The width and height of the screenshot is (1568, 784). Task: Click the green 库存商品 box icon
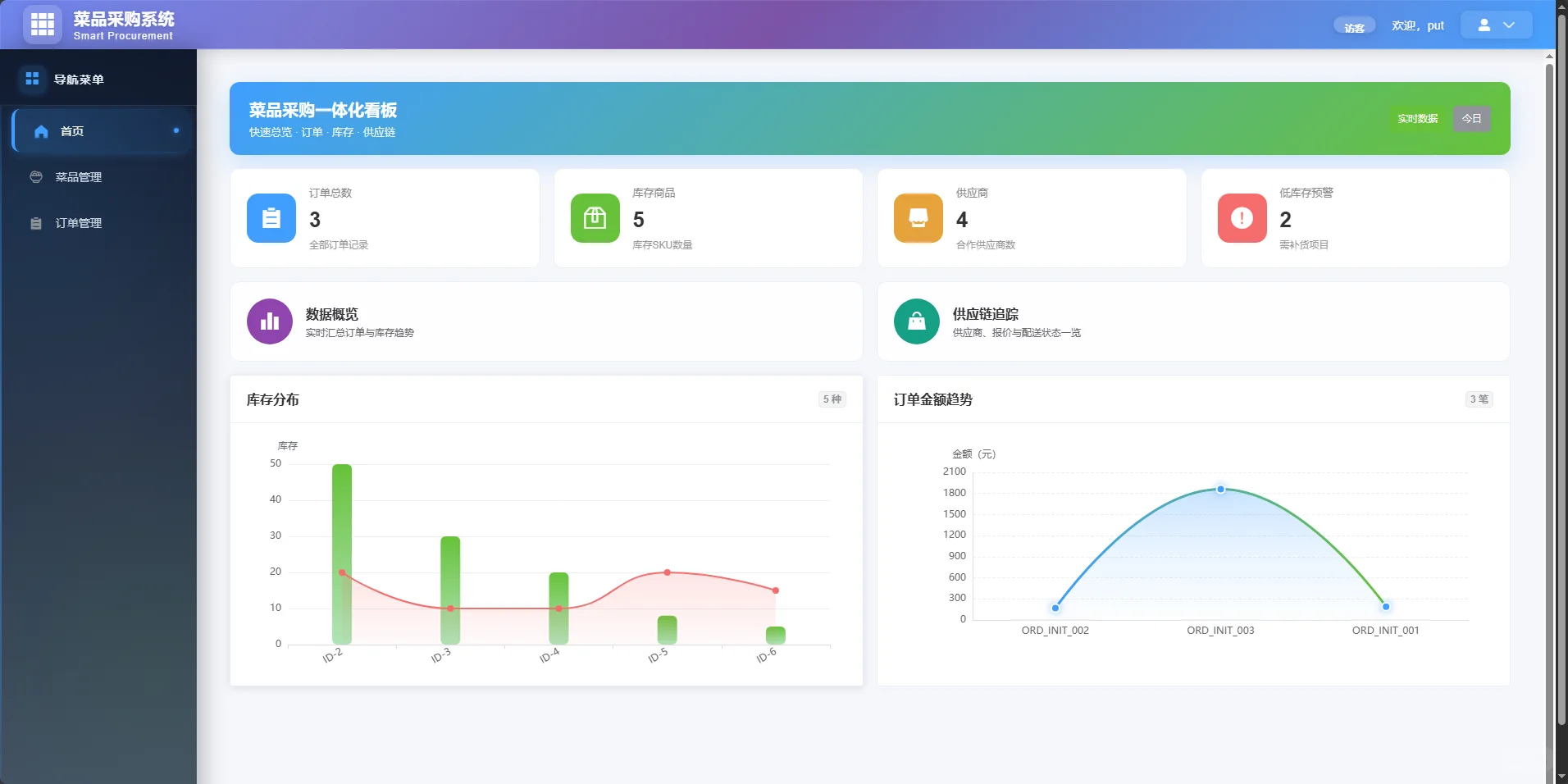point(595,218)
